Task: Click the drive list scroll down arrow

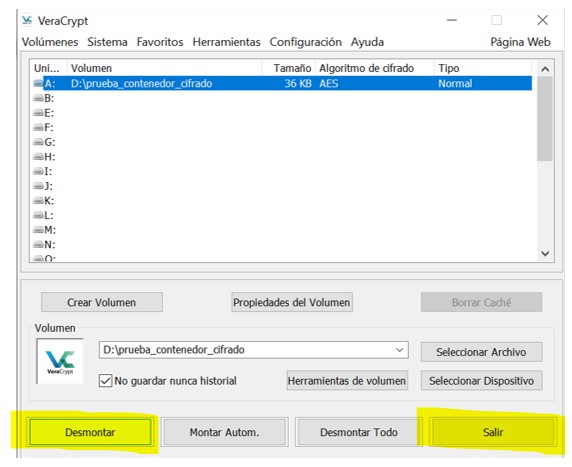Action: (545, 253)
